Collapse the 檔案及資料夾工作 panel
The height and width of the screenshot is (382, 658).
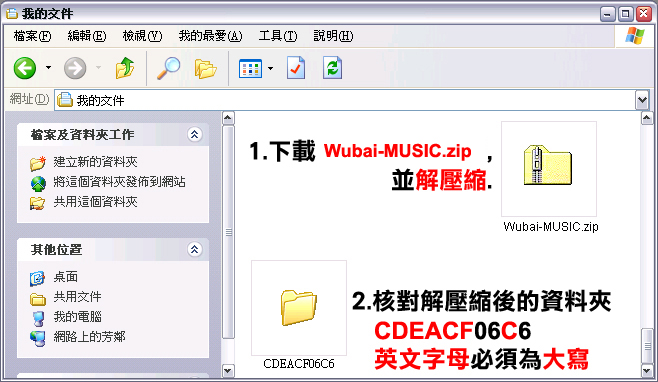coord(194,135)
